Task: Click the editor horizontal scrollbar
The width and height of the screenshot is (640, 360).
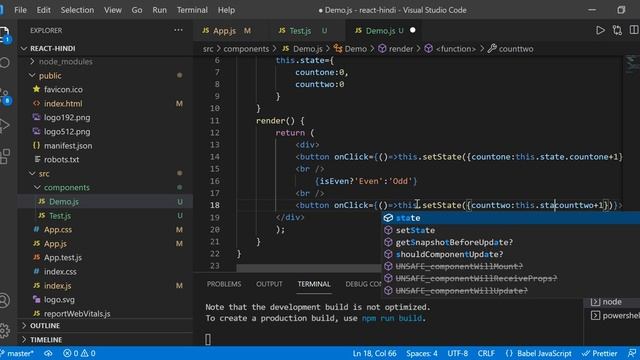Action: pyautogui.click(x=309, y=268)
